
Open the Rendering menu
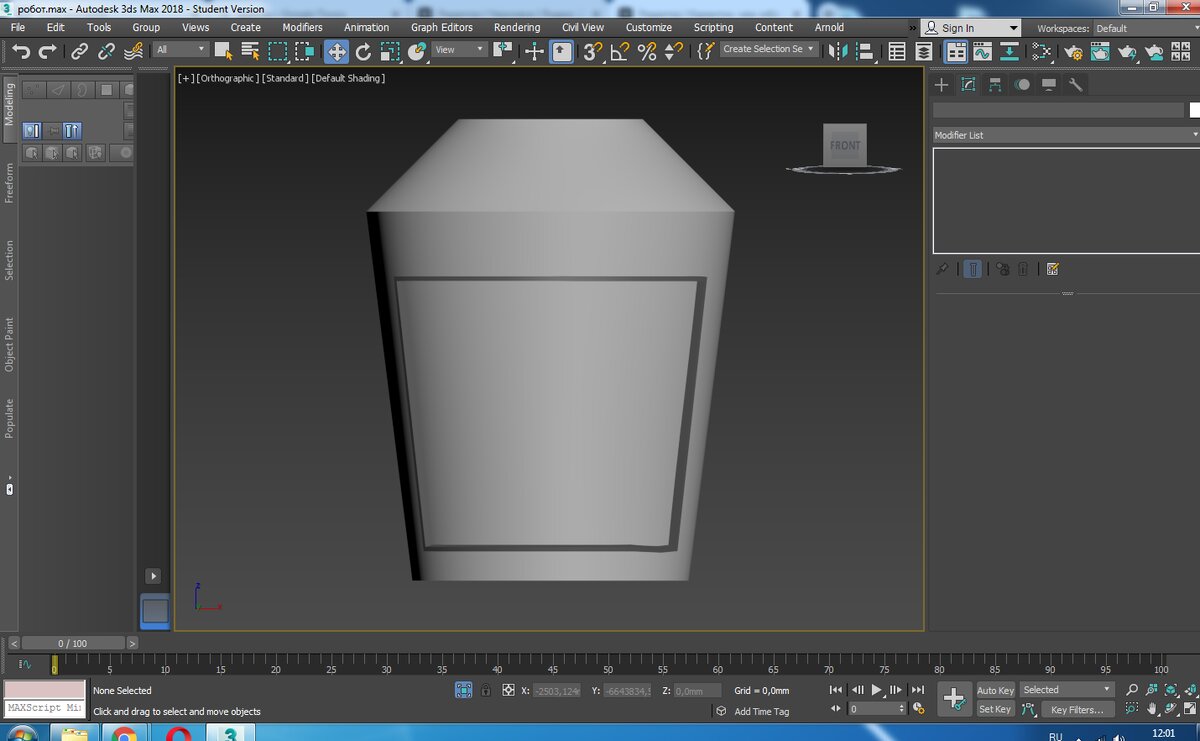[516, 27]
